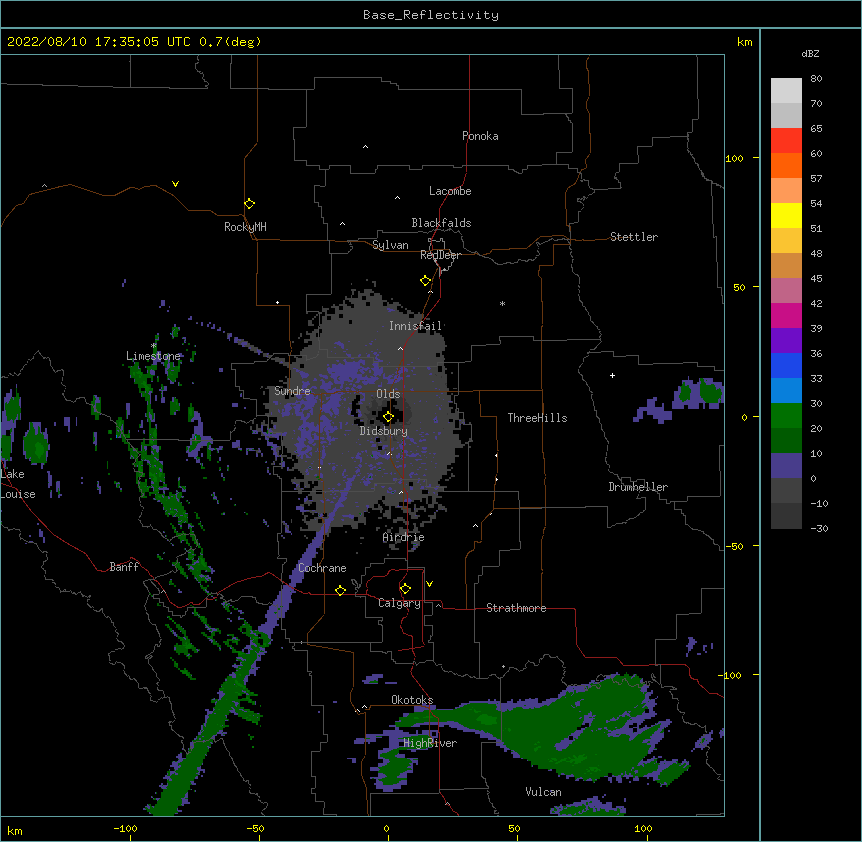Click the yellow diamond marker south of Cochrane
The image size is (862, 842).
[x=340, y=590]
